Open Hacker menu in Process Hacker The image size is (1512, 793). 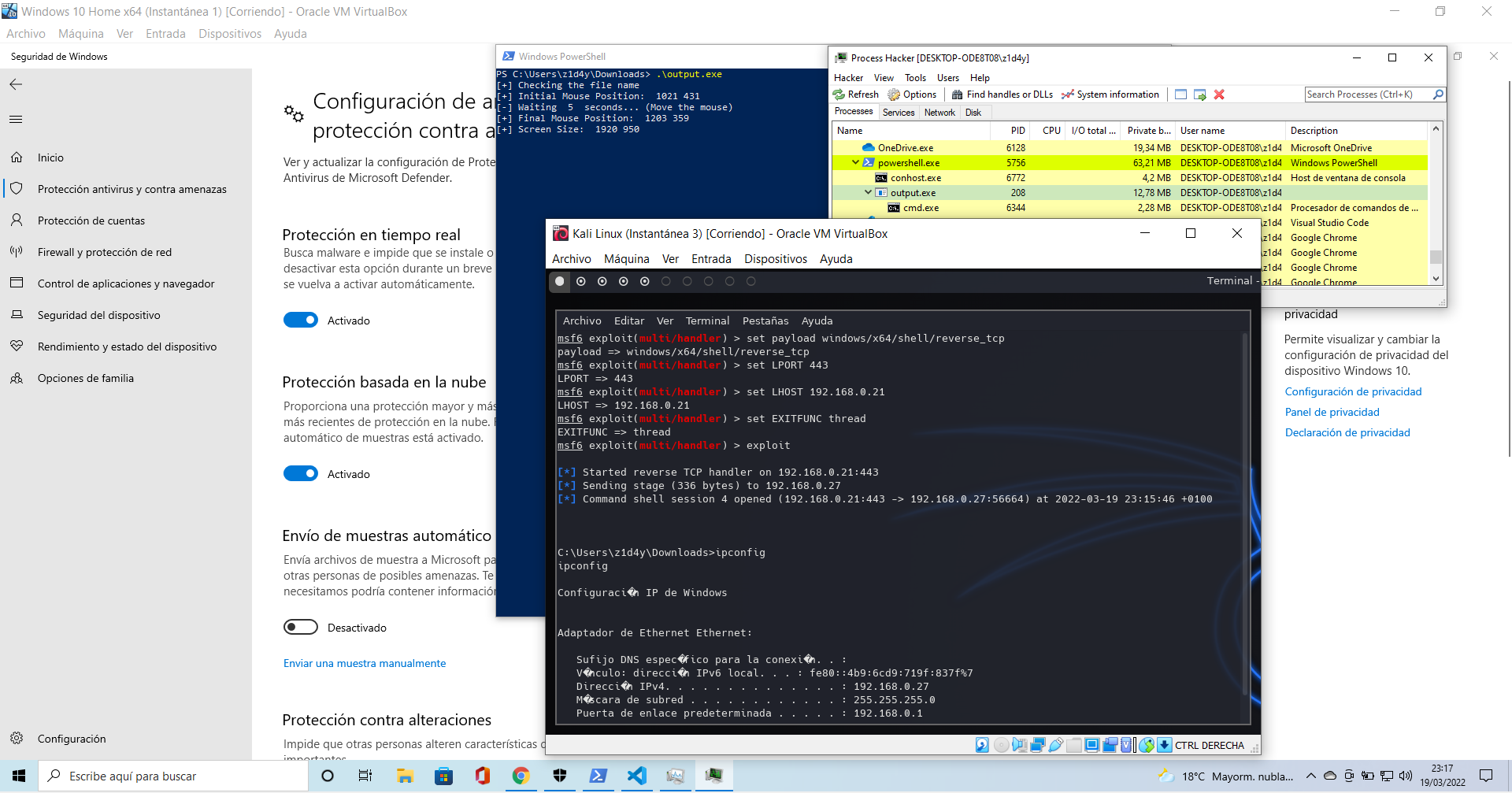(x=848, y=78)
